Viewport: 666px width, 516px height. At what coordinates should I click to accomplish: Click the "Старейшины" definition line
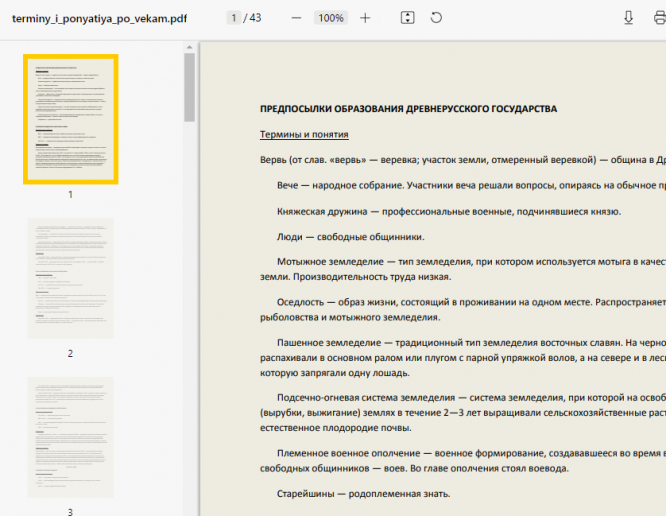coord(363,493)
